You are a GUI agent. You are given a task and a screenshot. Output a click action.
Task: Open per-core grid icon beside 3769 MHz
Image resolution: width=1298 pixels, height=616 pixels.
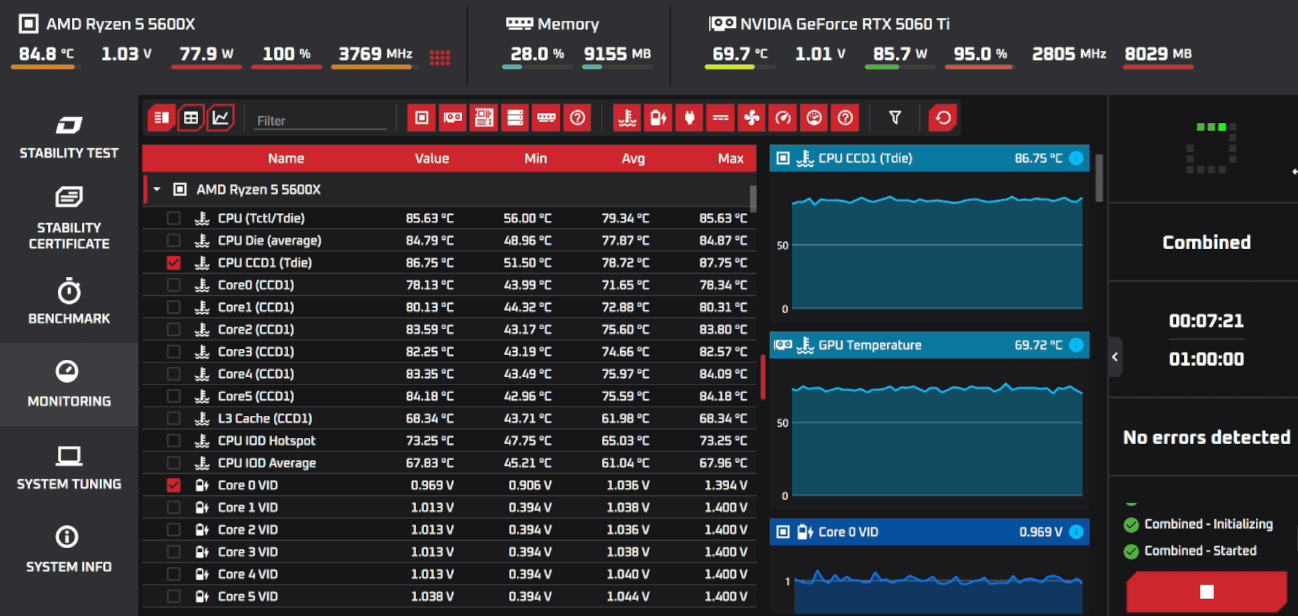tap(439, 57)
